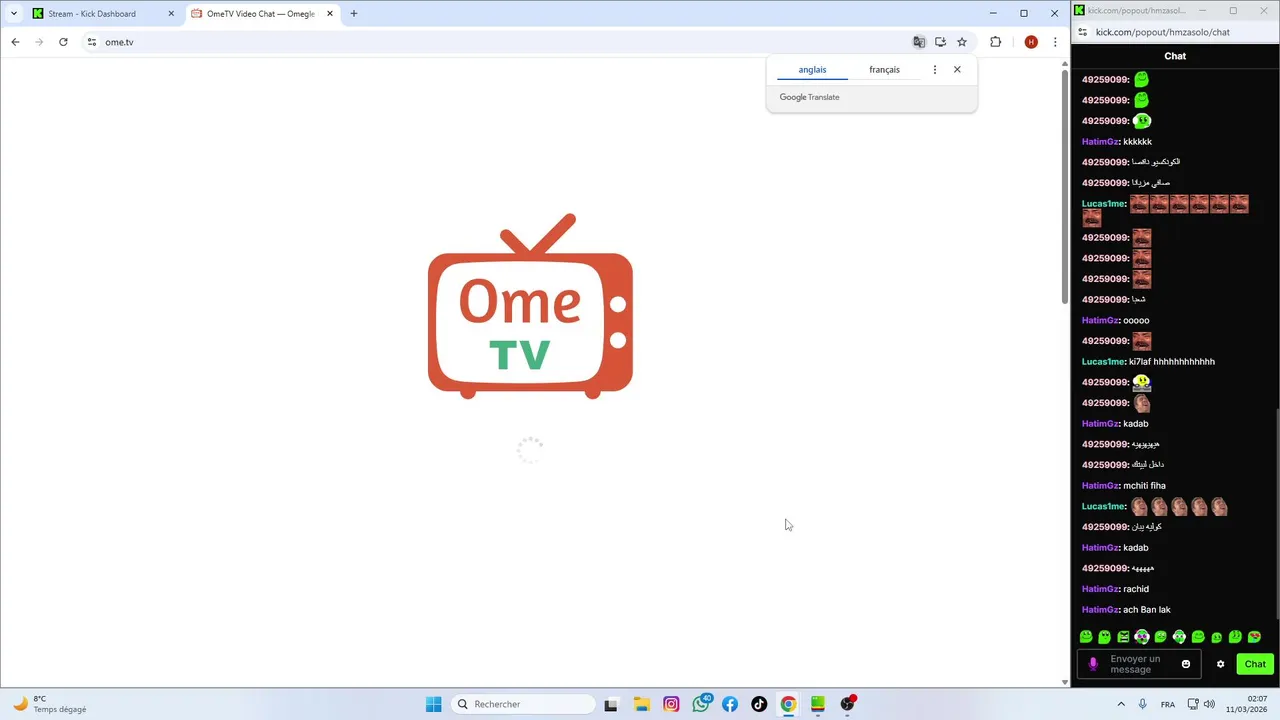Viewport: 1280px width, 720px height.
Task: Expand the hidden system tray icons chevron
Action: pos(1120,704)
